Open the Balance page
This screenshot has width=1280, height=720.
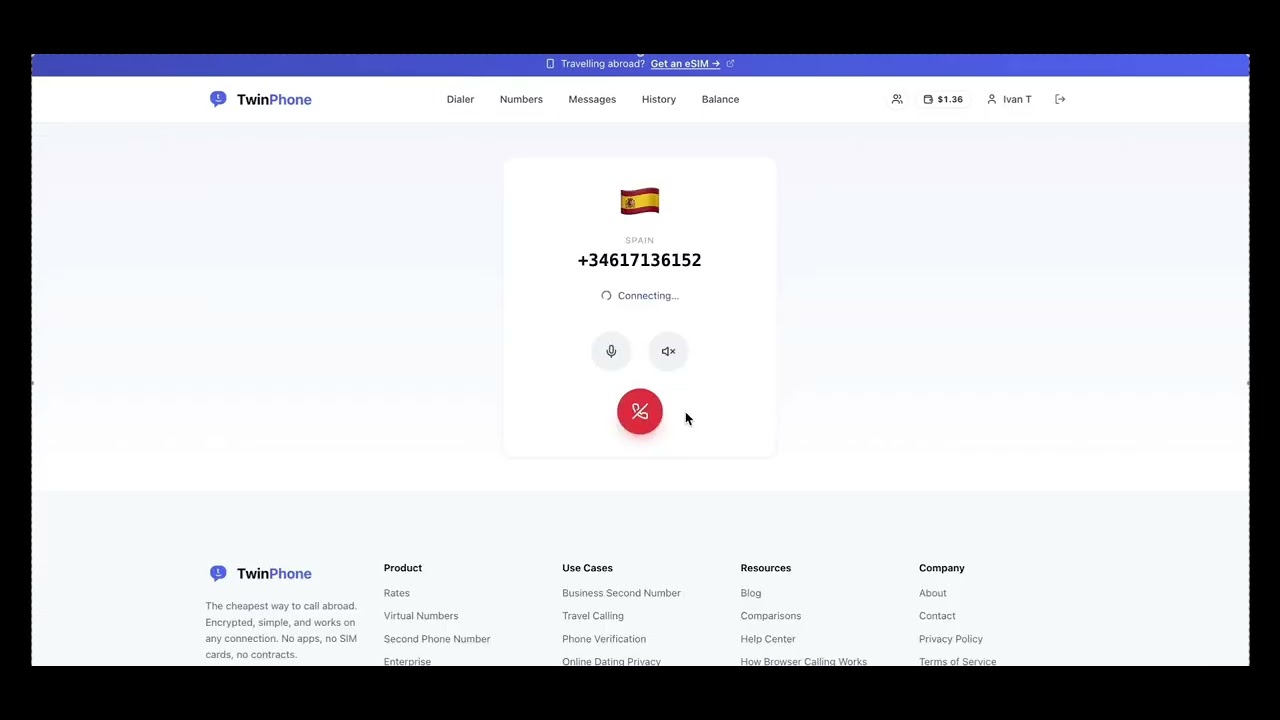[720, 99]
